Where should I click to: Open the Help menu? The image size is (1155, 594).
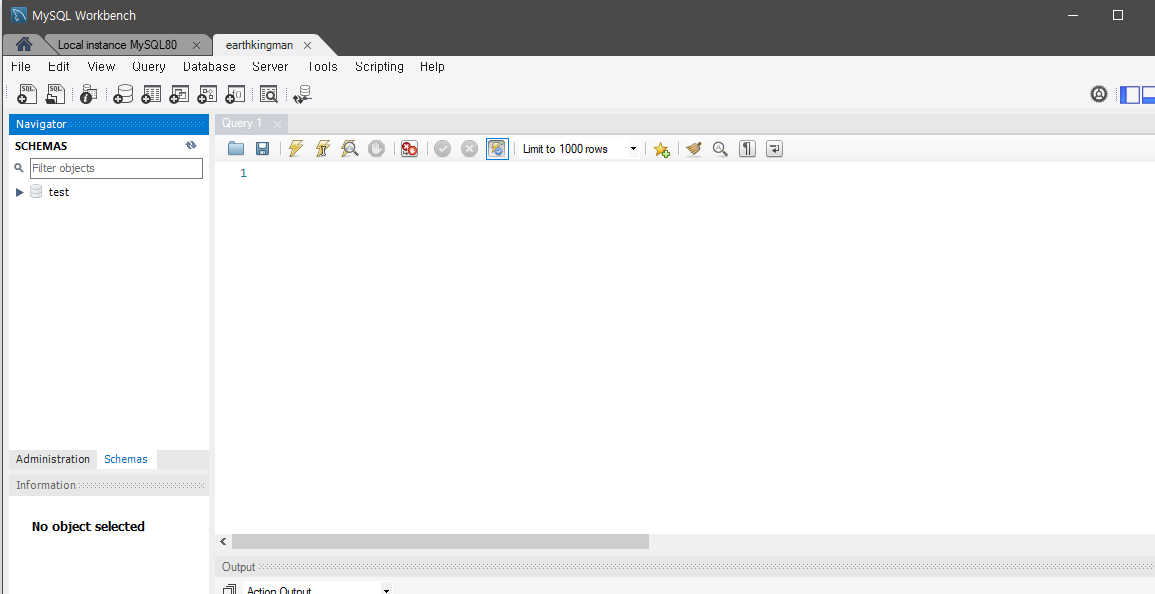click(432, 66)
